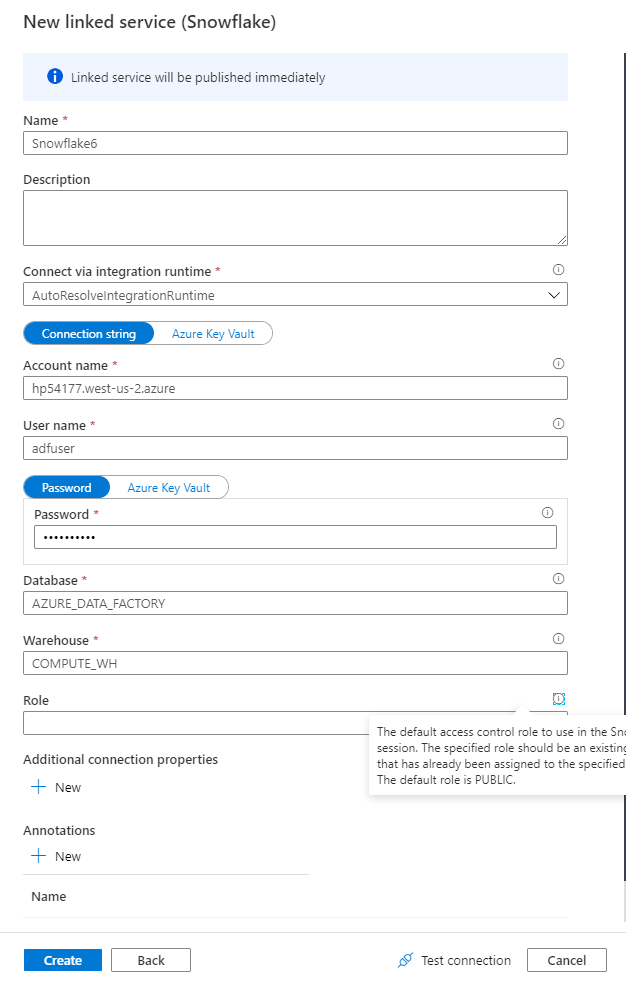The height and width of the screenshot is (987, 626).
Task: Focus the Role input field
Action: click(190, 723)
